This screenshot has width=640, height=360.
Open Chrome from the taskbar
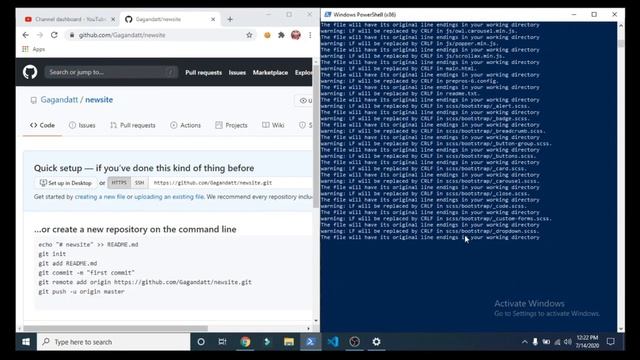click(245, 342)
